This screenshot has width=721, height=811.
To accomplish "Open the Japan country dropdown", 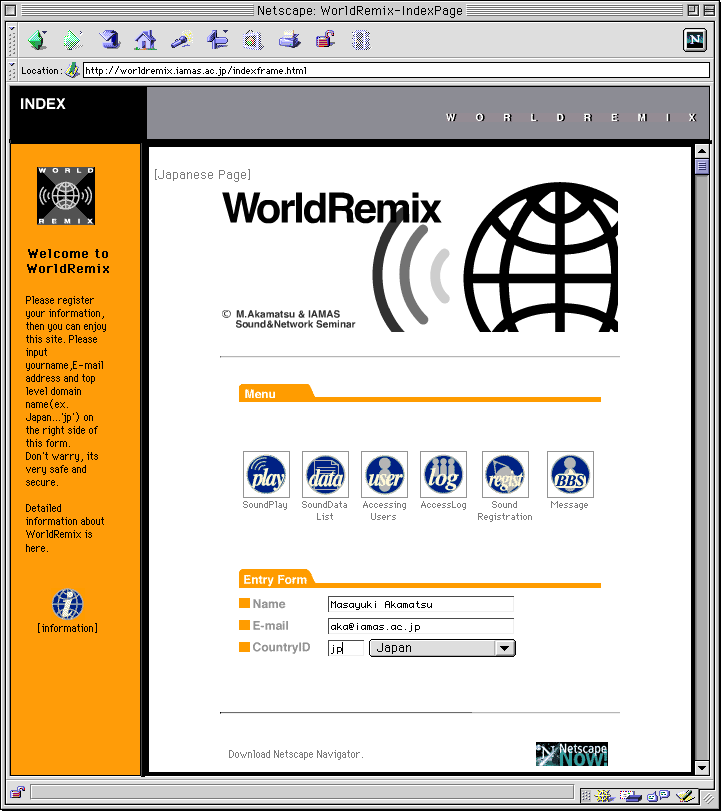I will (442, 648).
